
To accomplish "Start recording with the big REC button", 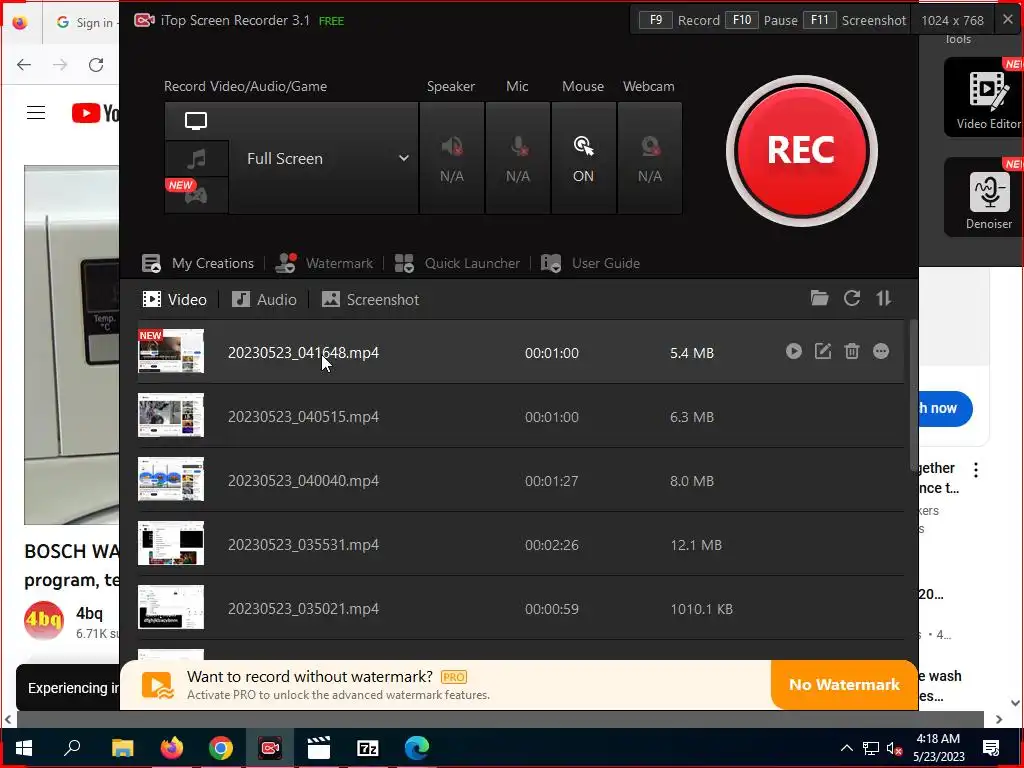I will pyautogui.click(x=801, y=151).
